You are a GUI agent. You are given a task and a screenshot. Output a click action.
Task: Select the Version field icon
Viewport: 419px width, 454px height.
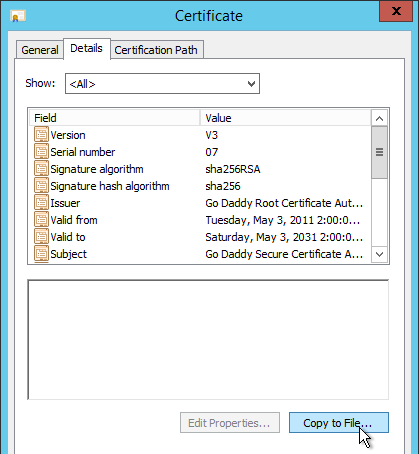[41, 135]
